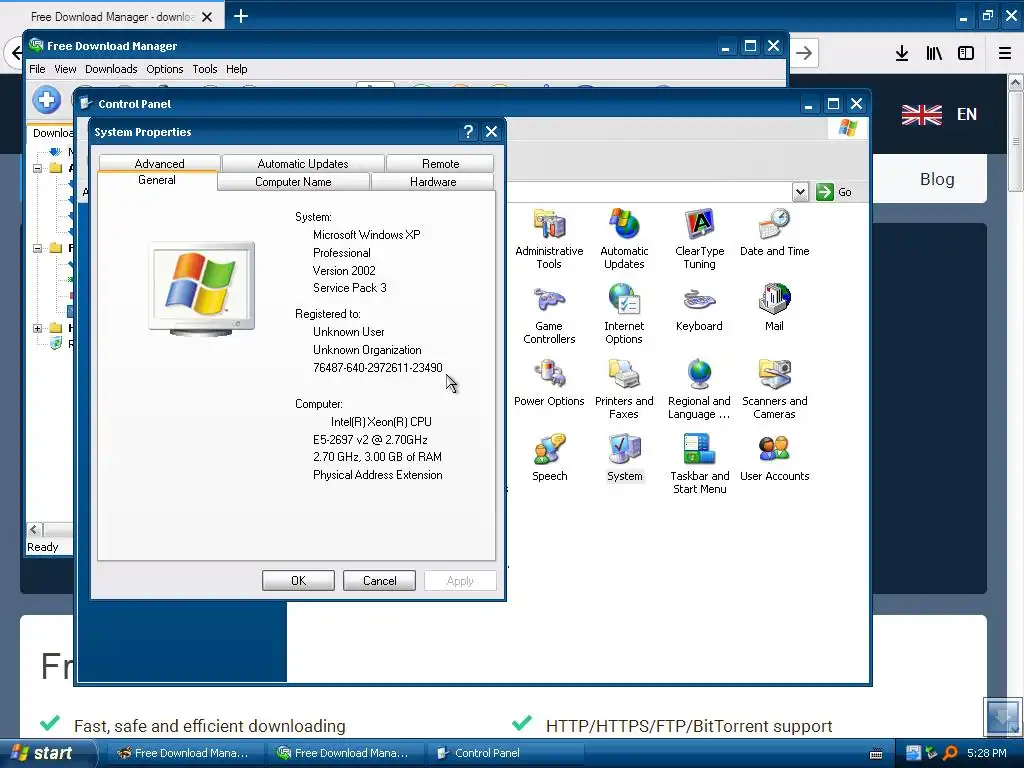This screenshot has height=768, width=1024.
Task: Open Speech applet
Action: click(549, 458)
